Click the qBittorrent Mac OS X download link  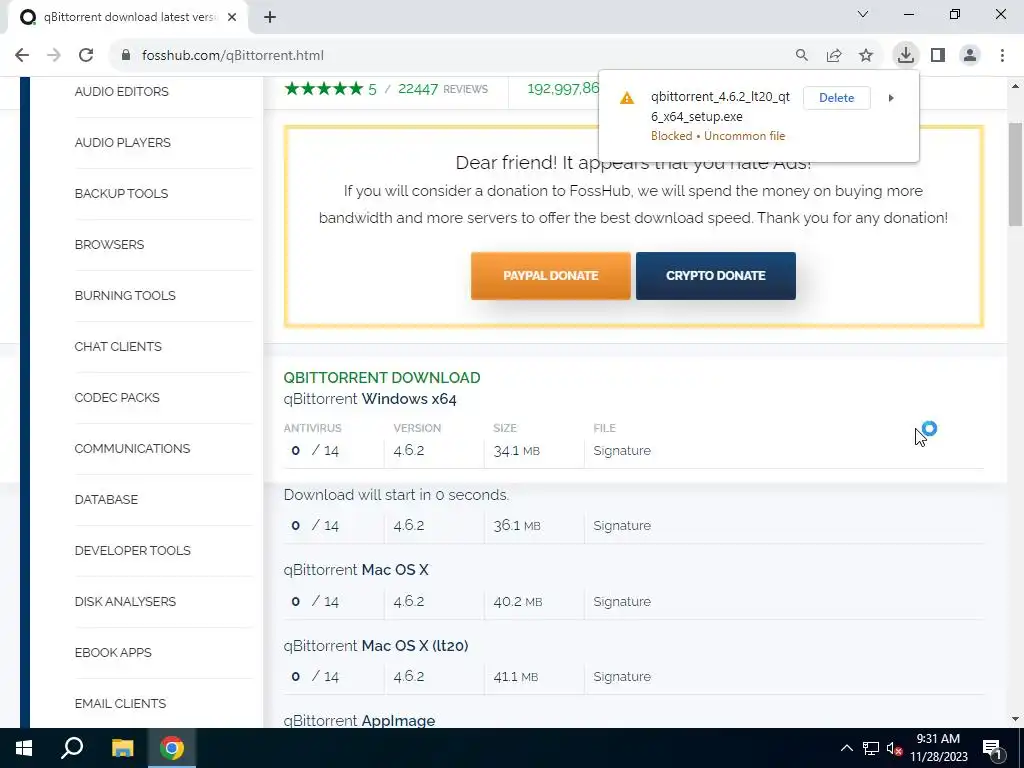[x=356, y=569]
